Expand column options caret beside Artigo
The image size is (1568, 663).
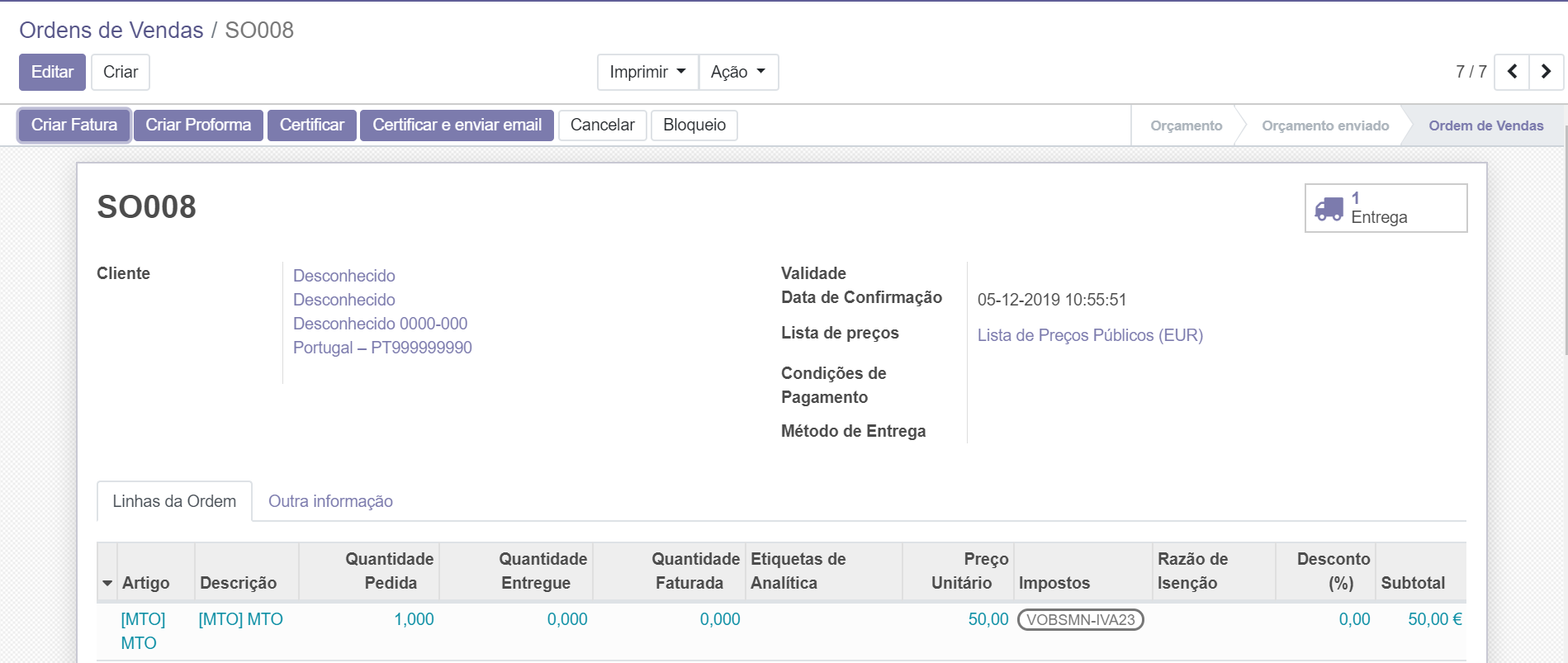click(x=107, y=583)
